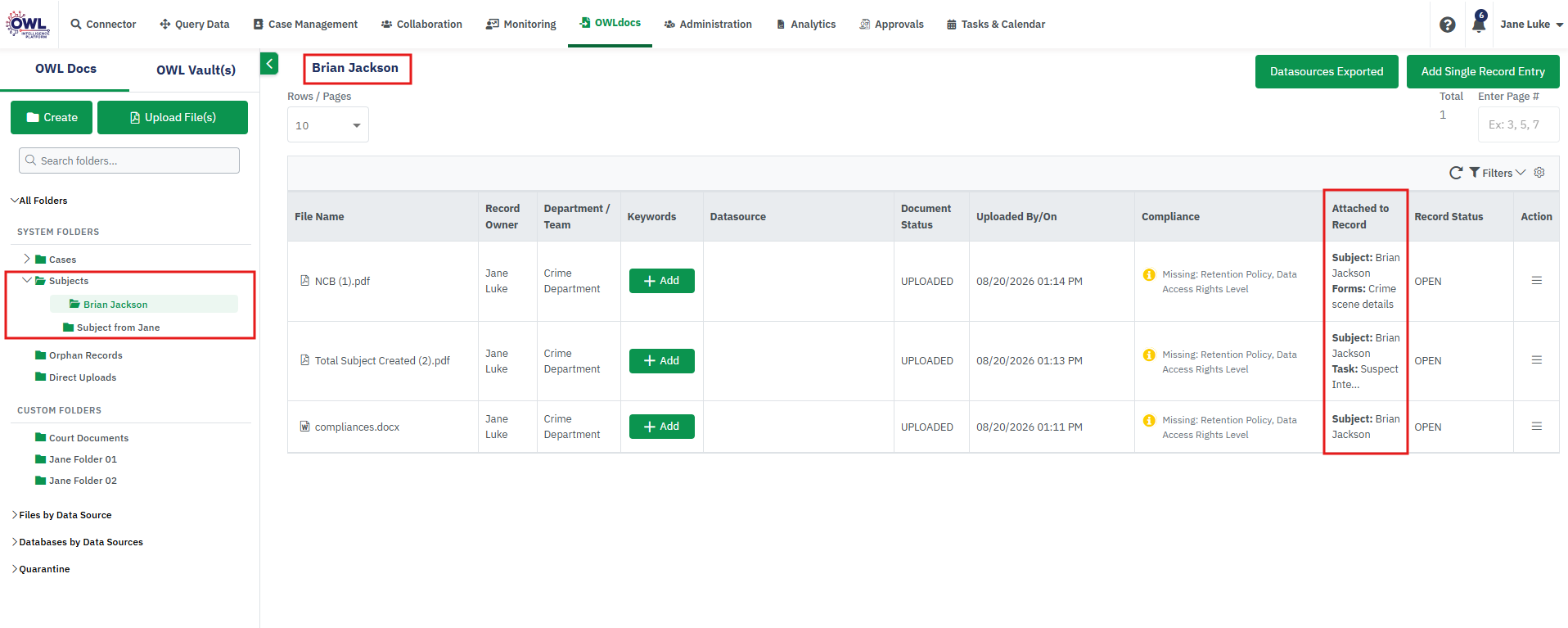Add keywords to compliances.docx
This screenshot has width=1568, height=628.
coord(661,427)
